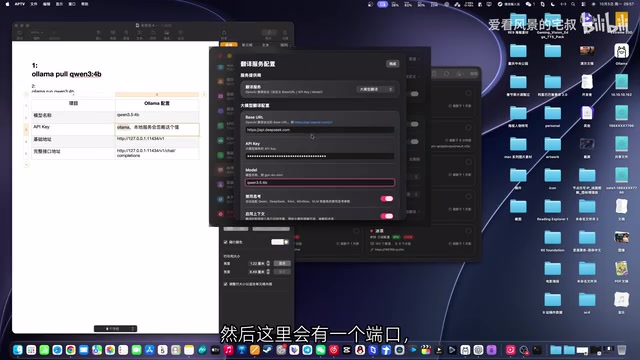The width and height of the screenshot is (640, 360).
Task: Toggle the 隔行颜色 checkbox
Action: [226, 242]
